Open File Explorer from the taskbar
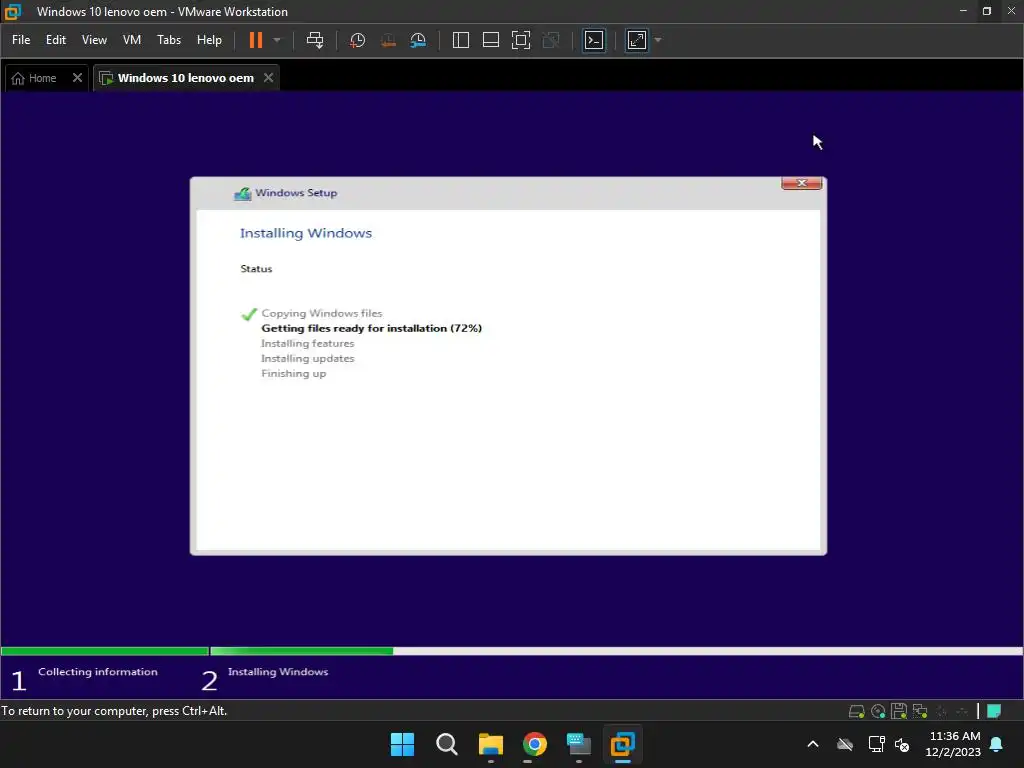 coord(490,744)
